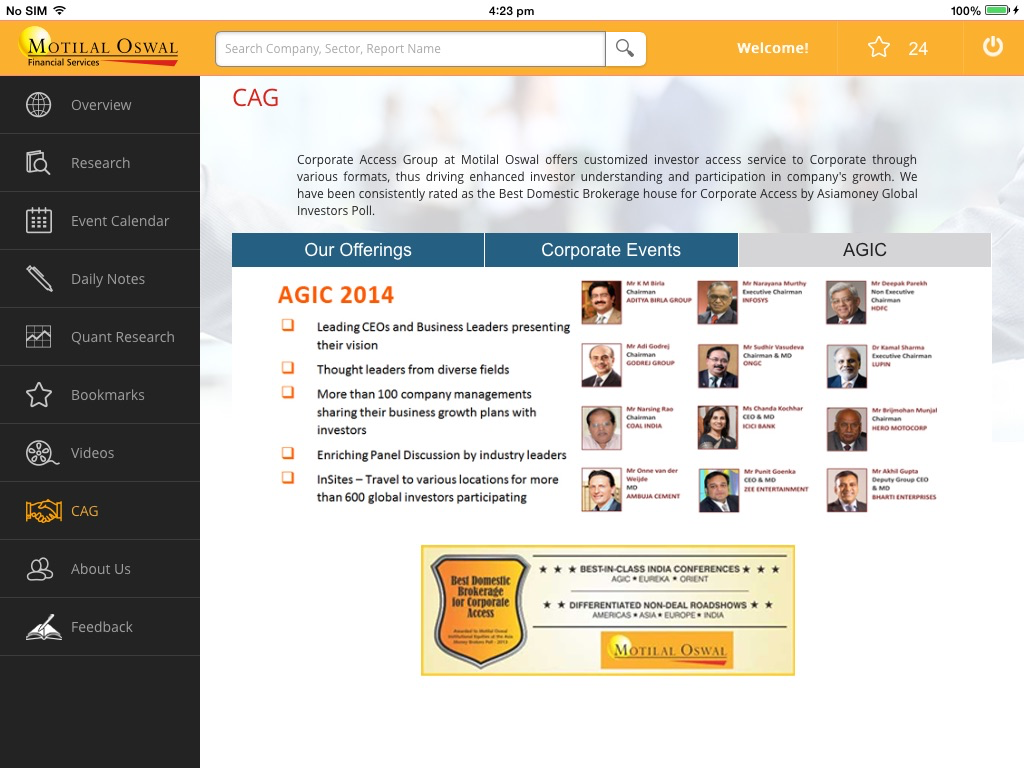Tap Mr Onne van der Weijde's photo
Image resolution: width=1024 pixels, height=768 pixels.
pyautogui.click(x=601, y=490)
